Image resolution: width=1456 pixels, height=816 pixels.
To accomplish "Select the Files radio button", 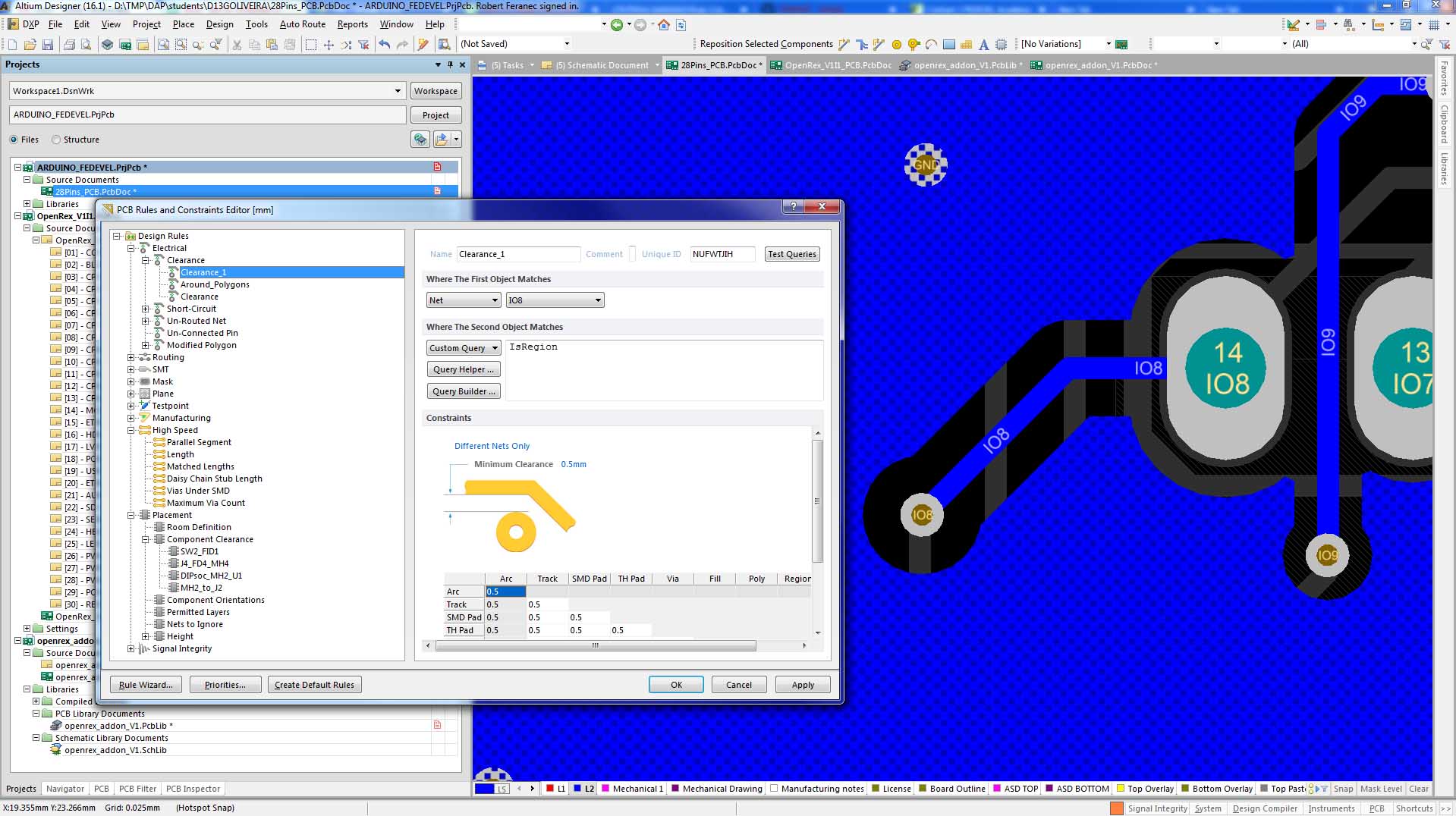I will pos(14,140).
